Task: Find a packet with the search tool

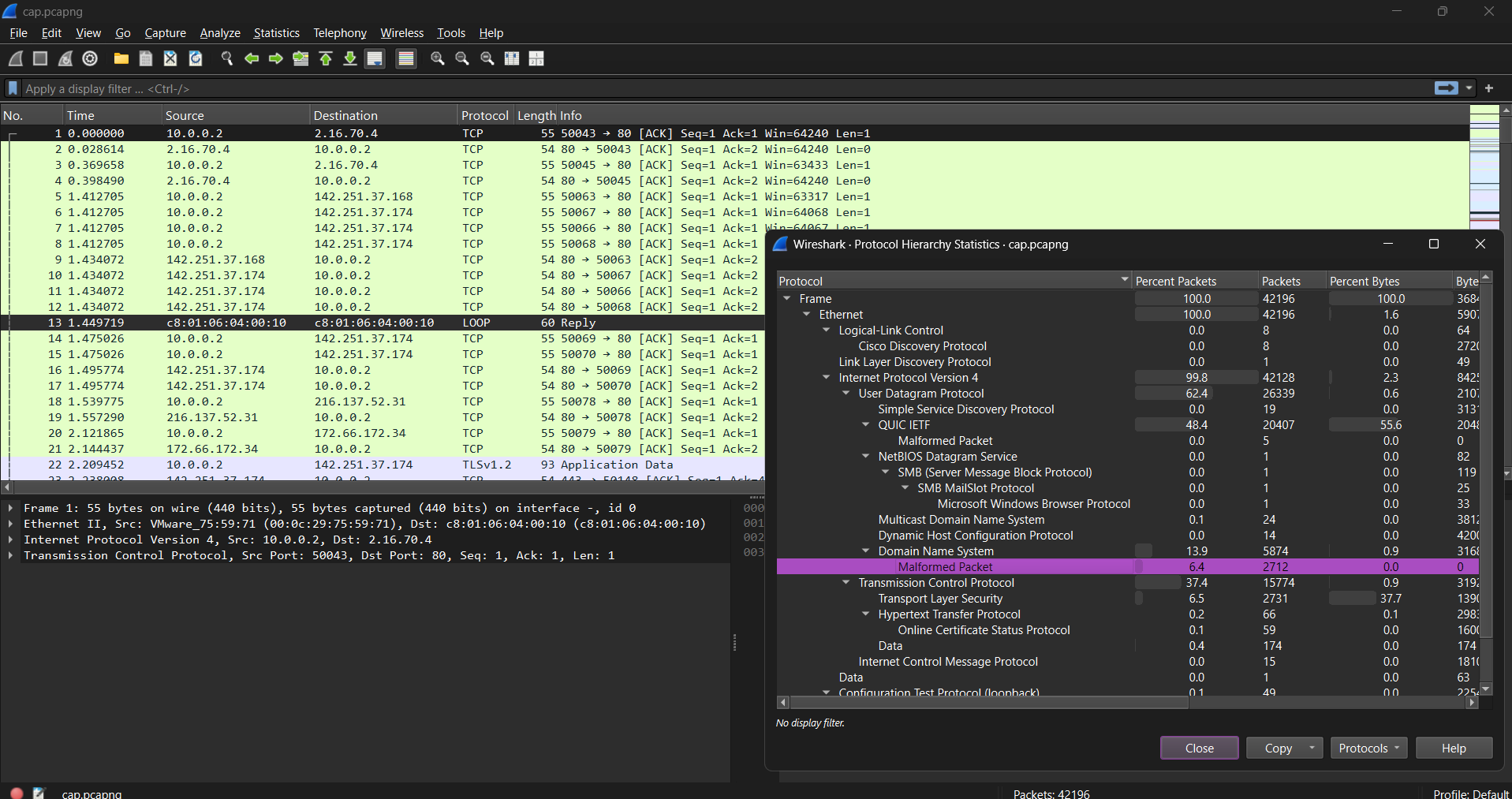Action: [x=226, y=58]
